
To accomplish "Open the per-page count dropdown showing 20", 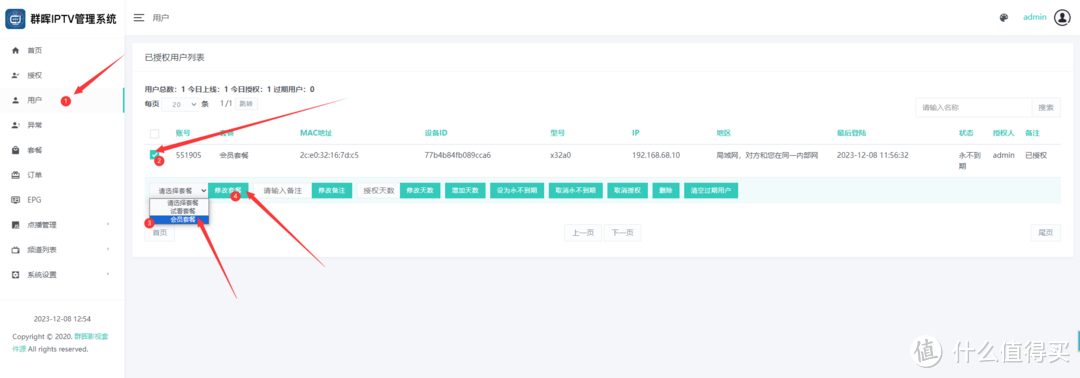I will click(x=180, y=104).
